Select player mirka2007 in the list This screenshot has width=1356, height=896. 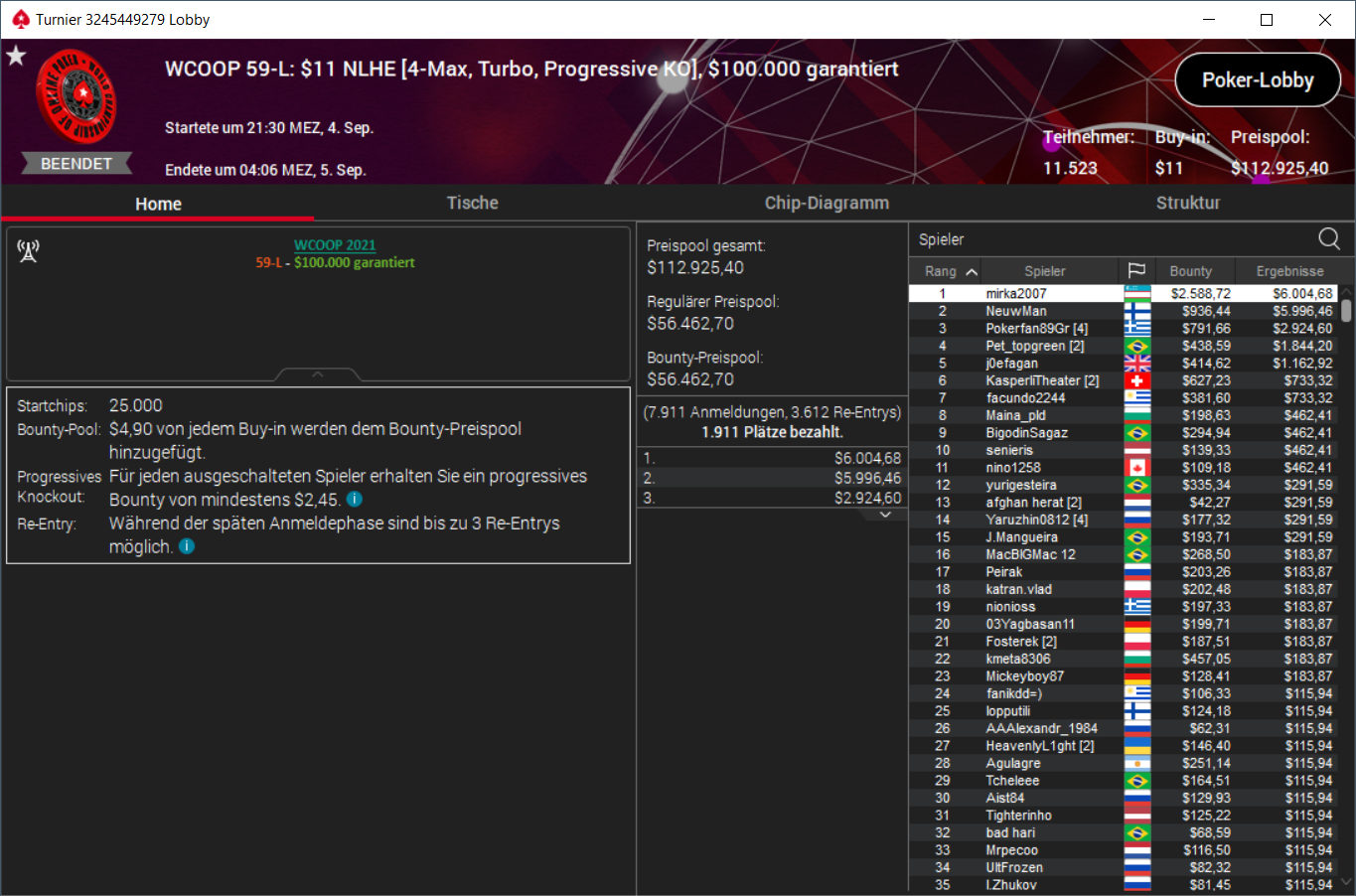1124,294
